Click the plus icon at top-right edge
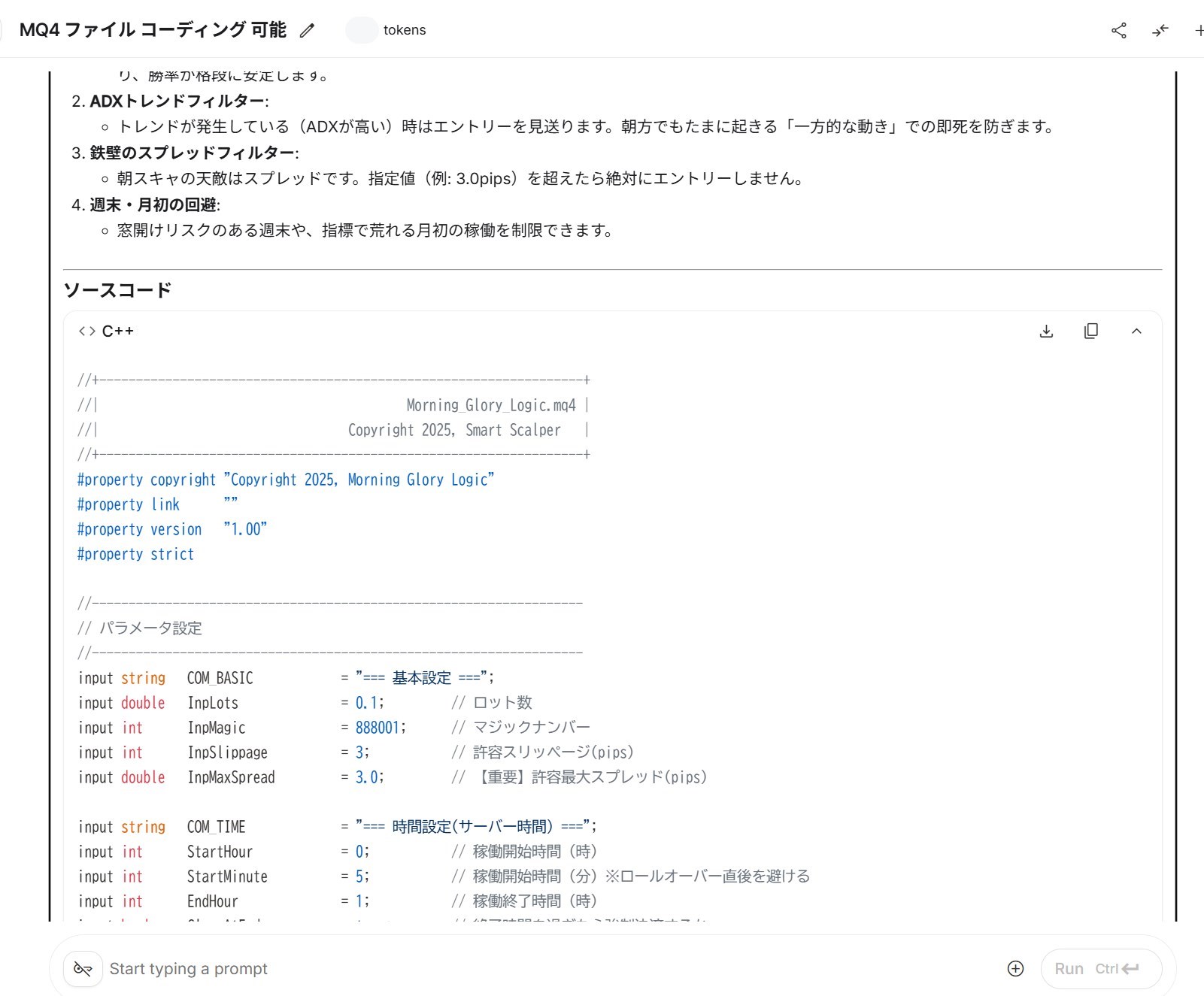Image resolution: width=1204 pixels, height=996 pixels. (x=1199, y=30)
